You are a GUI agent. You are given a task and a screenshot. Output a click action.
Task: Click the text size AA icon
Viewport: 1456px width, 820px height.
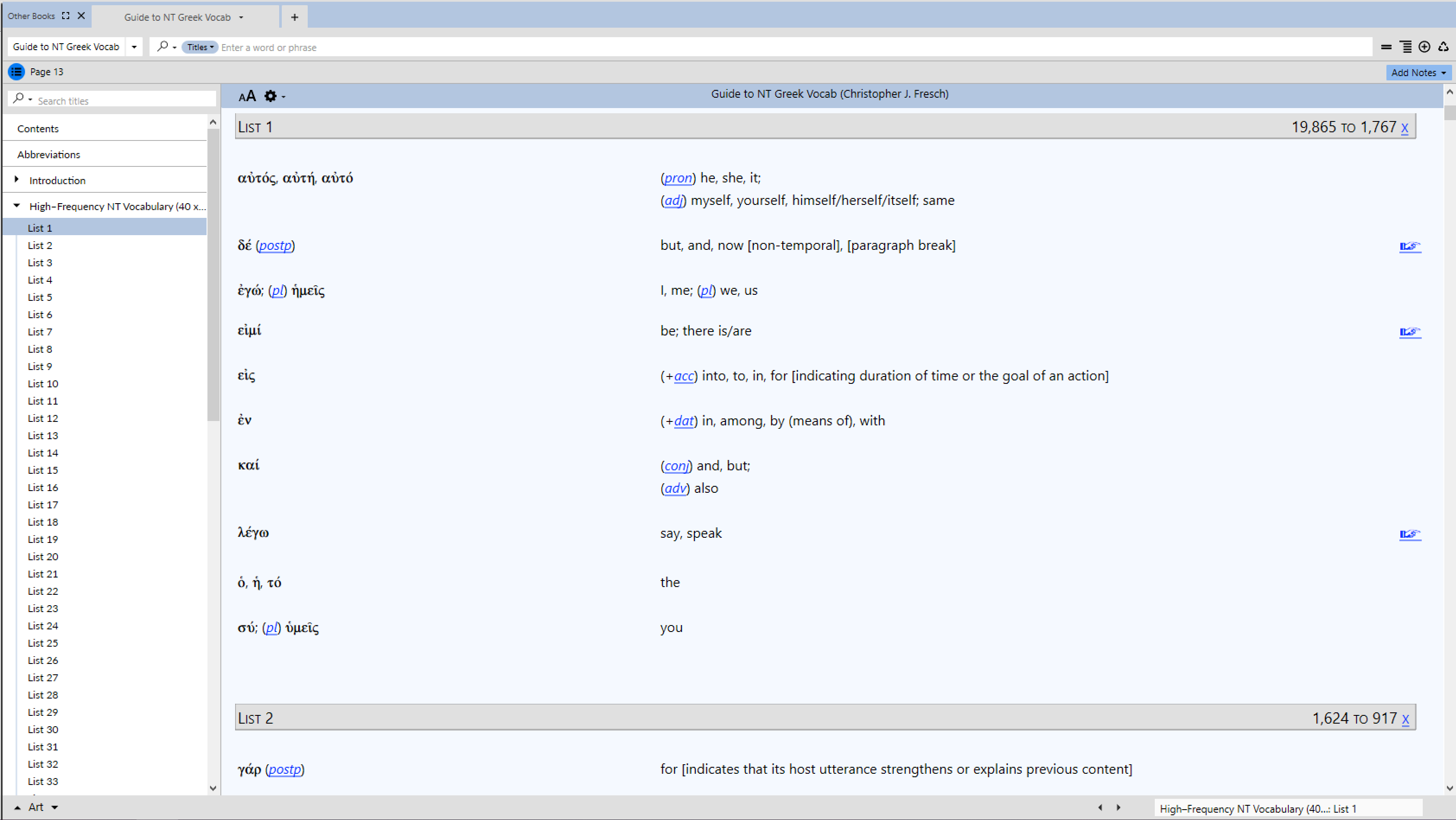pyautogui.click(x=247, y=96)
